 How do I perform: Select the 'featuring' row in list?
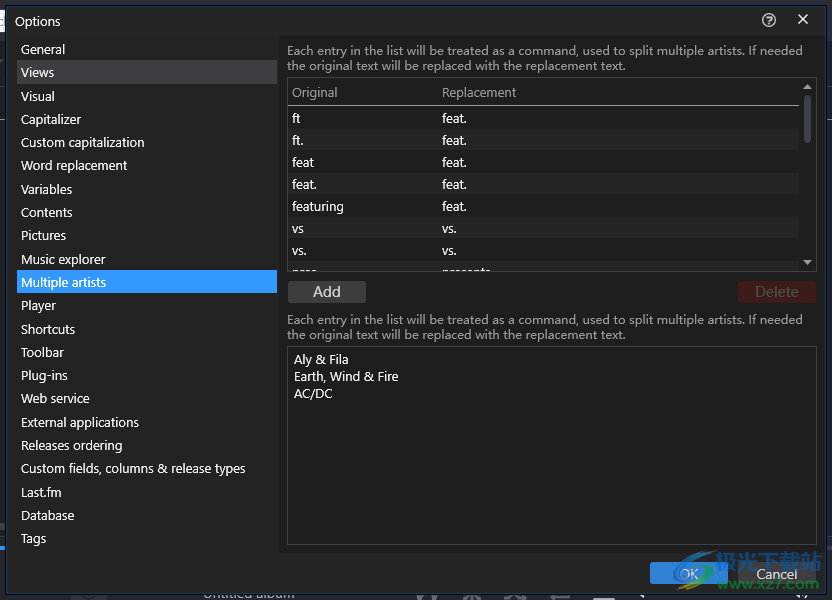click(318, 207)
